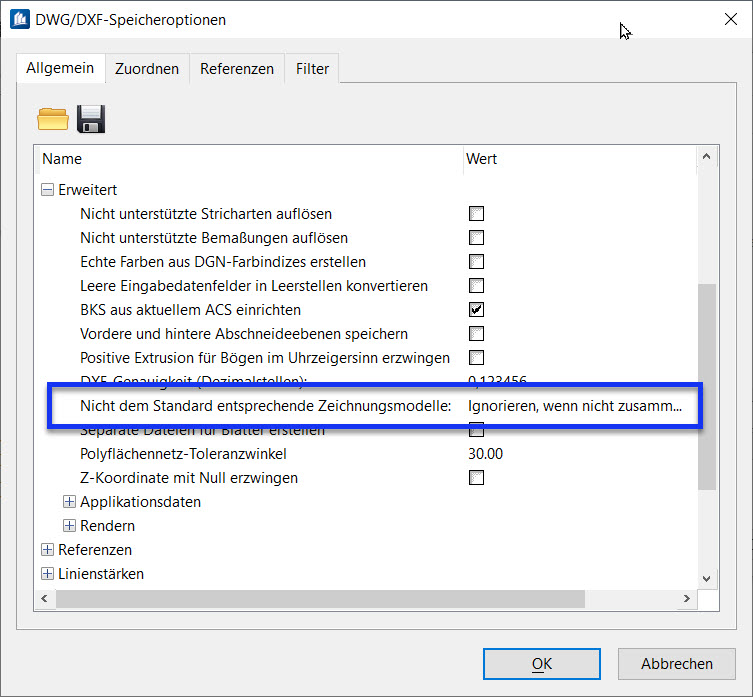Click the Polyflächennetz-Toleranzwinkel value 30.00
Screen dimensions: 753x697
(x=486, y=454)
